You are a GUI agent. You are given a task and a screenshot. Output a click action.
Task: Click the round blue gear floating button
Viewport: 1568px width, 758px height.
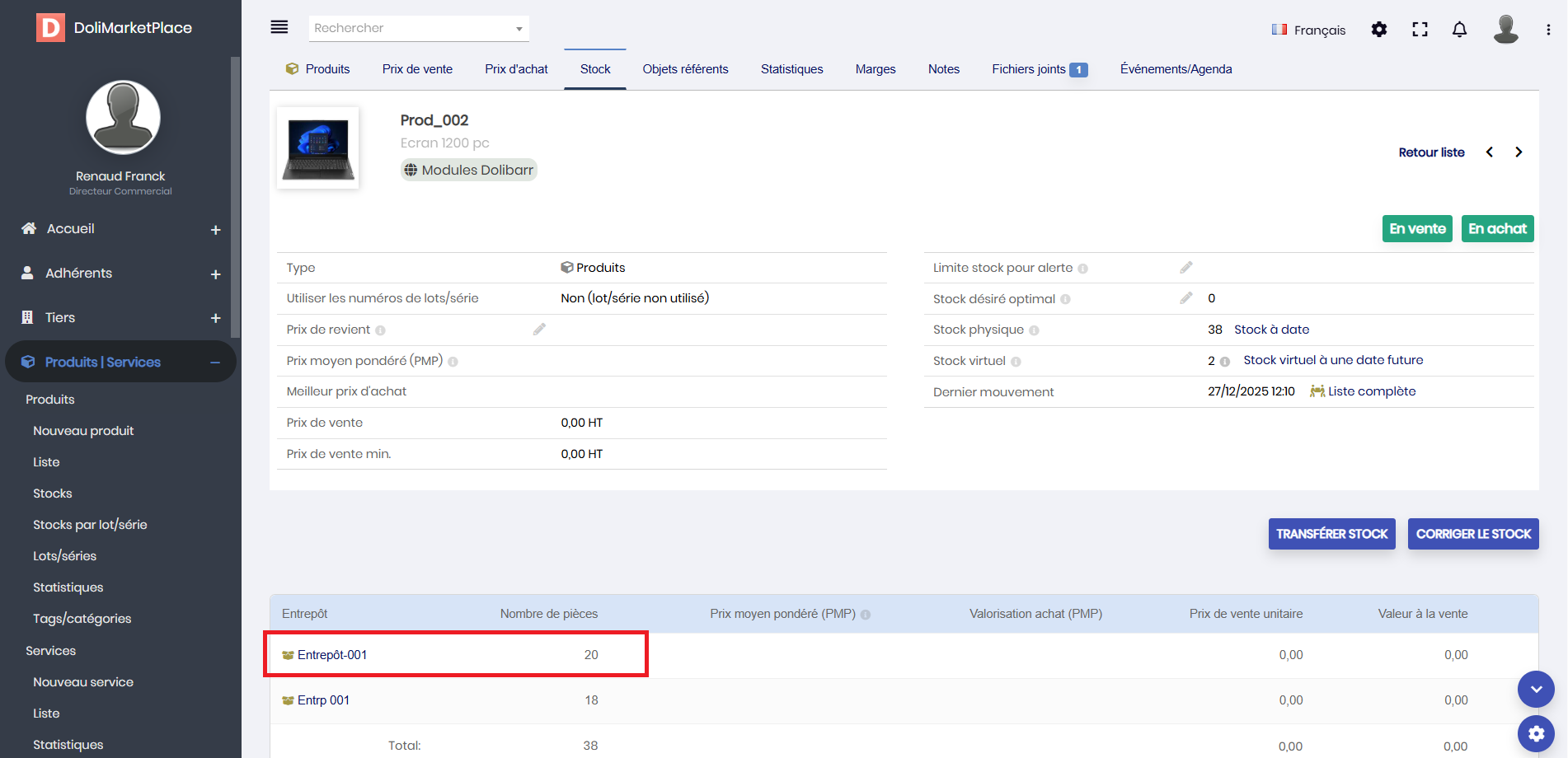[1536, 732]
